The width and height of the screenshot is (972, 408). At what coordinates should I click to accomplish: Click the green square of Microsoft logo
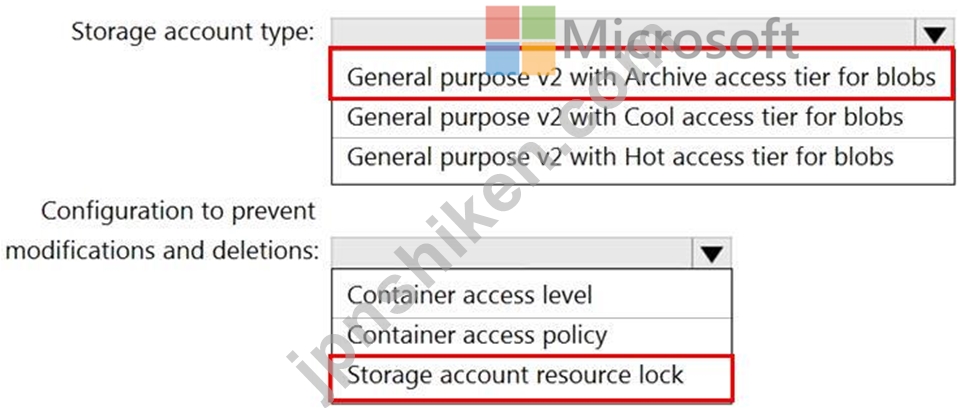(539, 23)
